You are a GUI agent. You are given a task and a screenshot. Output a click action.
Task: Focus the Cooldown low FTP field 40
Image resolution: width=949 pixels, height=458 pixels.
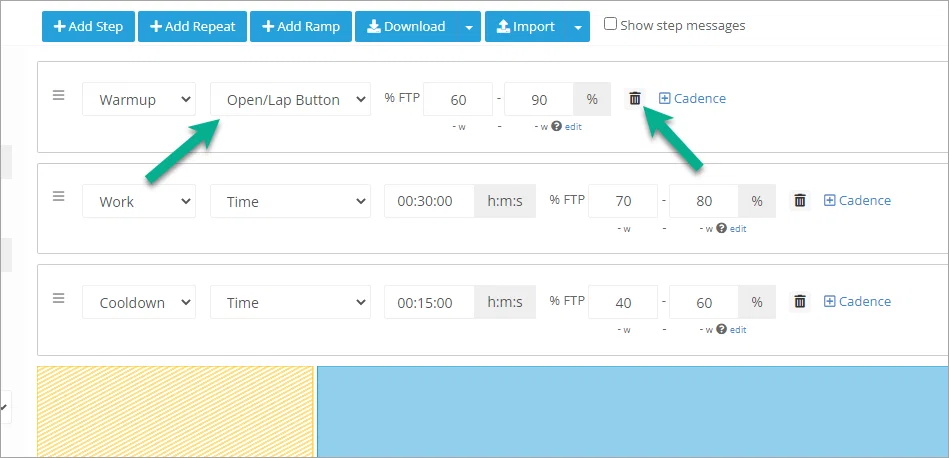point(623,302)
